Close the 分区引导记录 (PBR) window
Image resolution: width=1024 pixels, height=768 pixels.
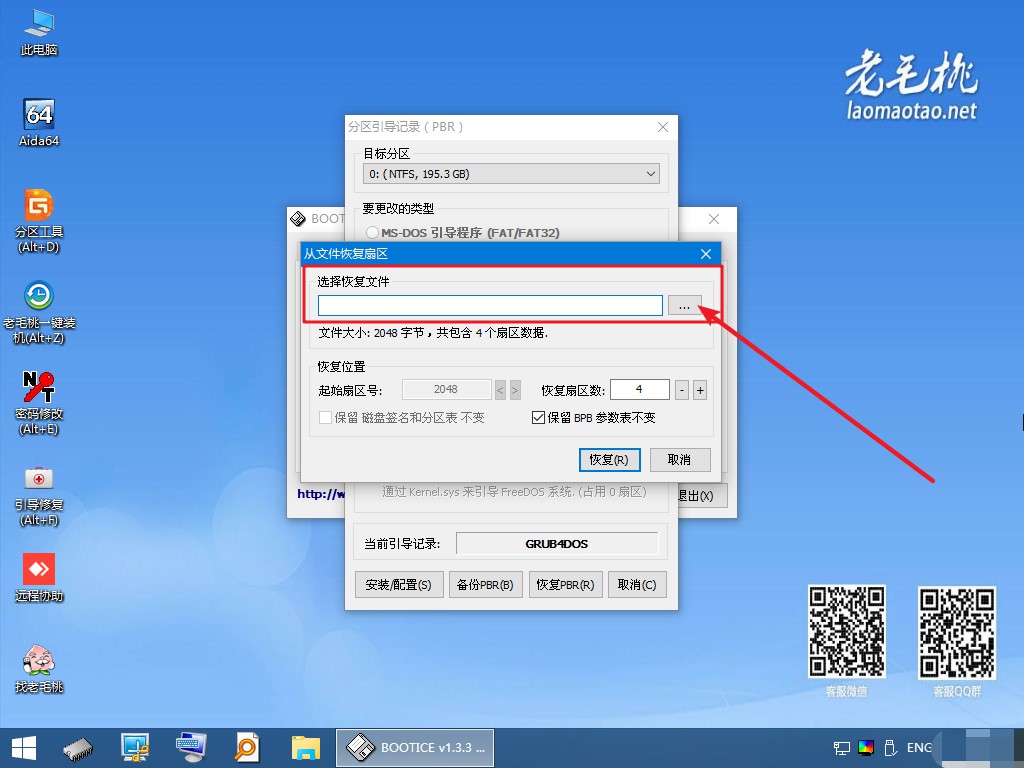click(x=663, y=127)
